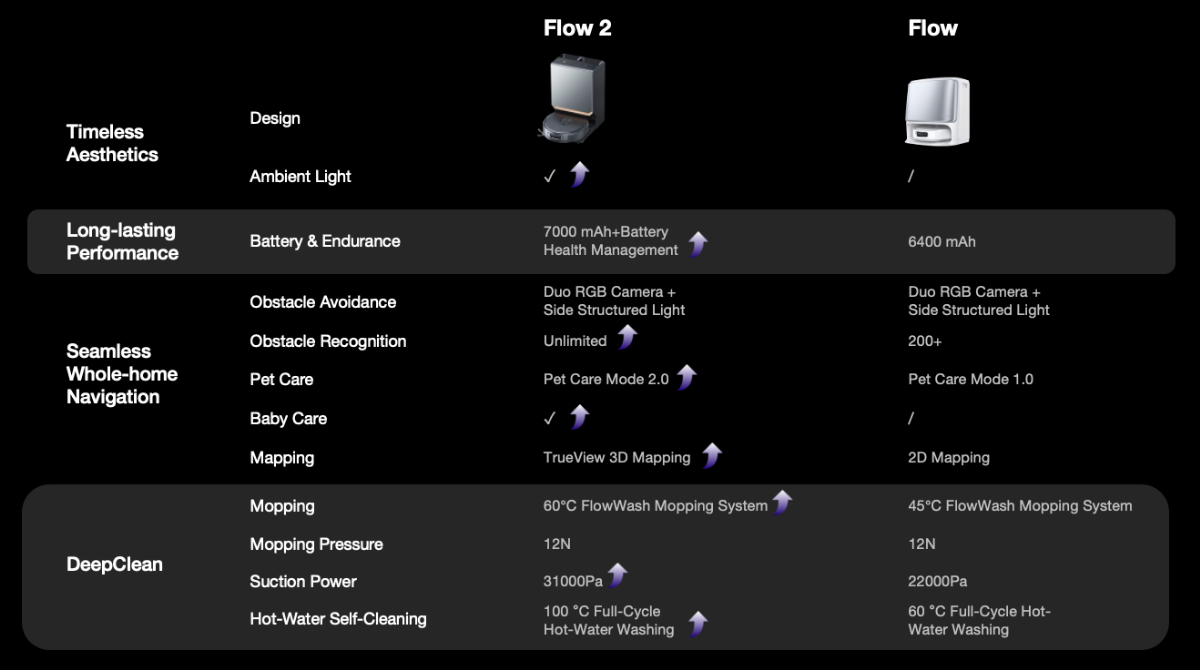Click the upgrade arrow beside Ambient Light checkmark
The height and width of the screenshot is (670, 1200).
click(579, 175)
